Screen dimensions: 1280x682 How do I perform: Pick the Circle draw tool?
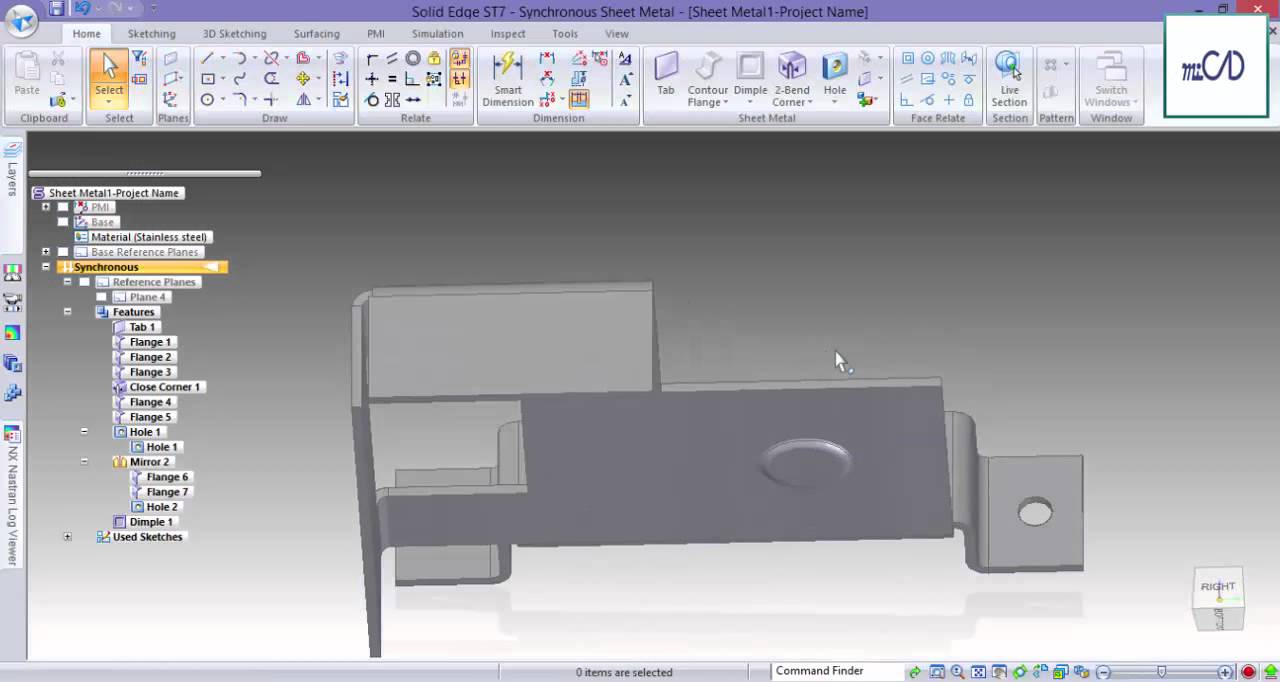pos(208,100)
